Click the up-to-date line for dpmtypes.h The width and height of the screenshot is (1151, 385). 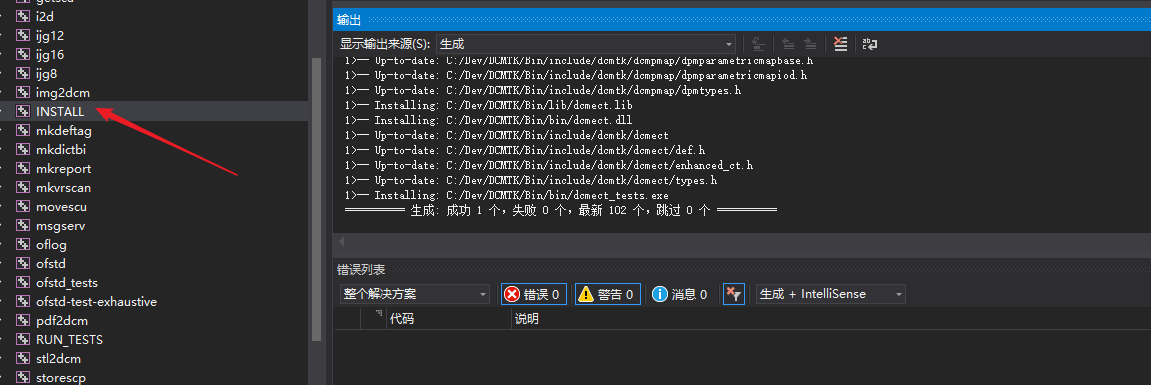(542, 90)
